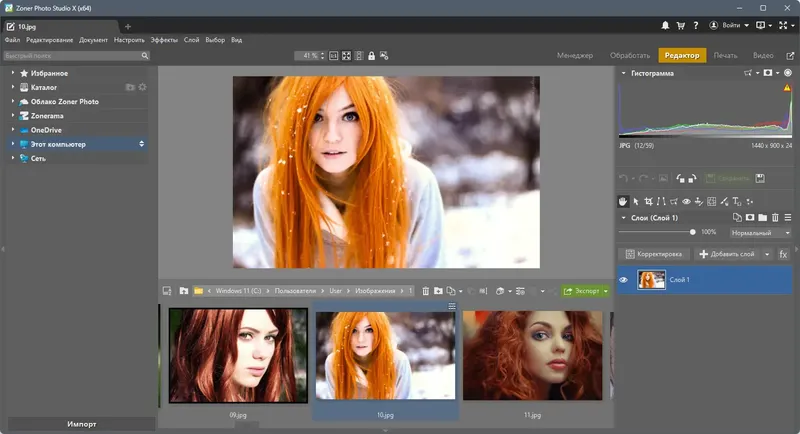This screenshot has width=800, height=434.
Task: Select the Text tool in editor toolbar
Action: [735, 202]
